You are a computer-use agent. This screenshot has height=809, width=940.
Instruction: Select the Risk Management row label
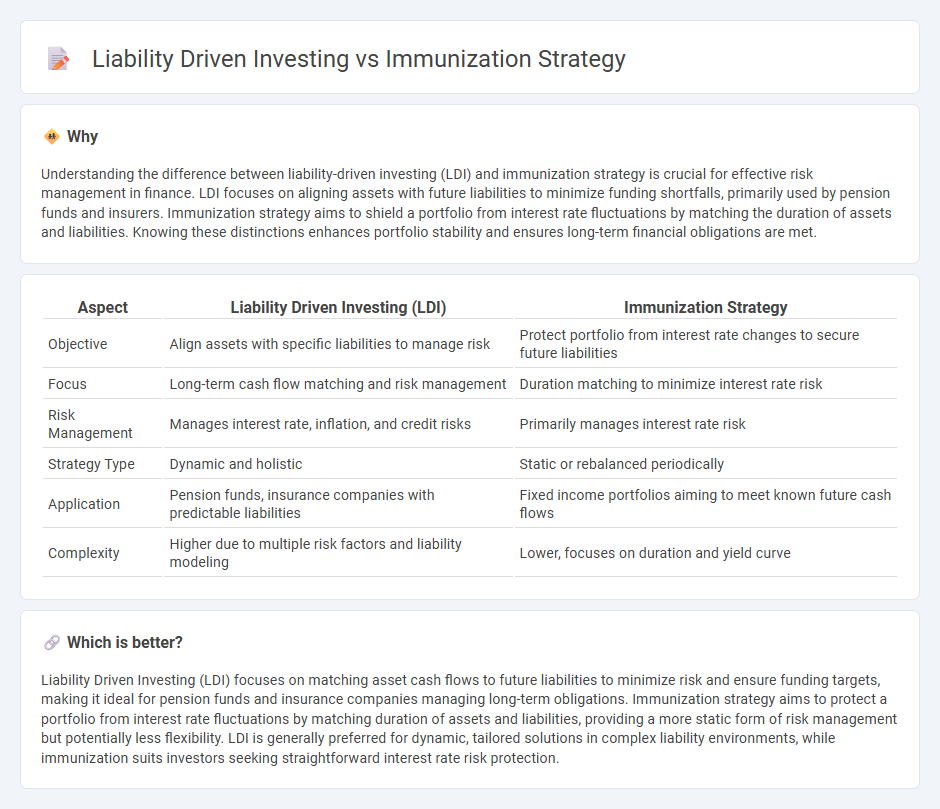coord(90,424)
